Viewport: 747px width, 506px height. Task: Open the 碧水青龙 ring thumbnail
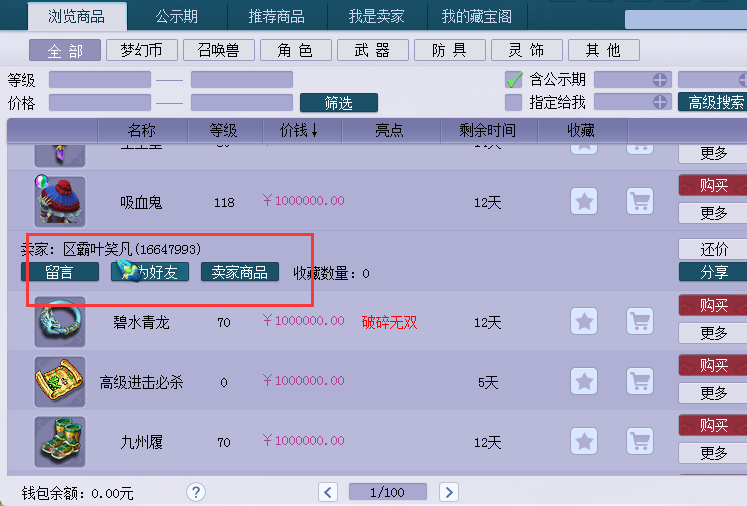[x=60, y=322]
